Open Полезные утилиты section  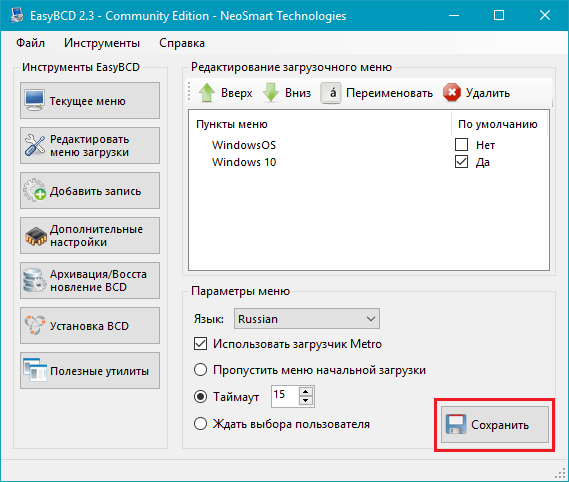90,371
